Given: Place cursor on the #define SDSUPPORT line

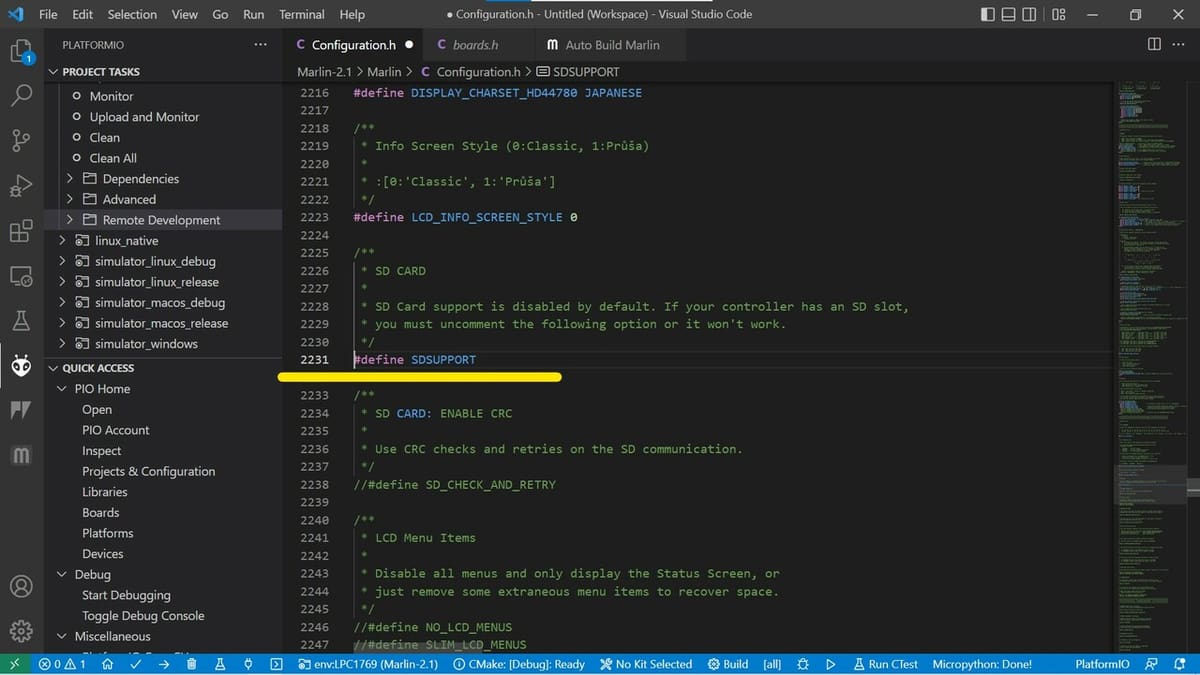Looking at the screenshot, I should pos(415,360).
